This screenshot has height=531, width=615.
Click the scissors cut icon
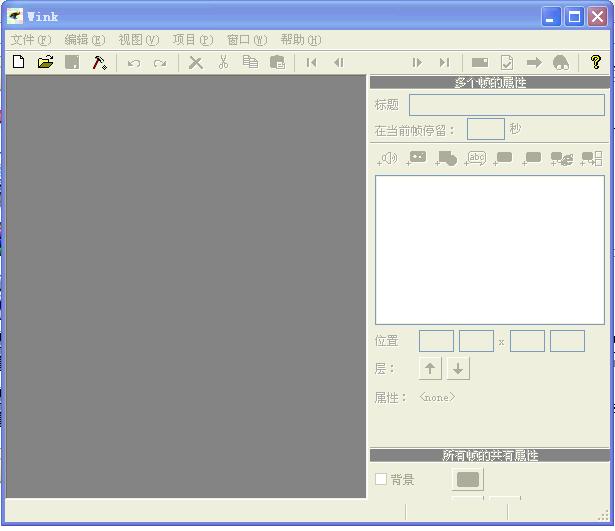pyautogui.click(x=223, y=62)
